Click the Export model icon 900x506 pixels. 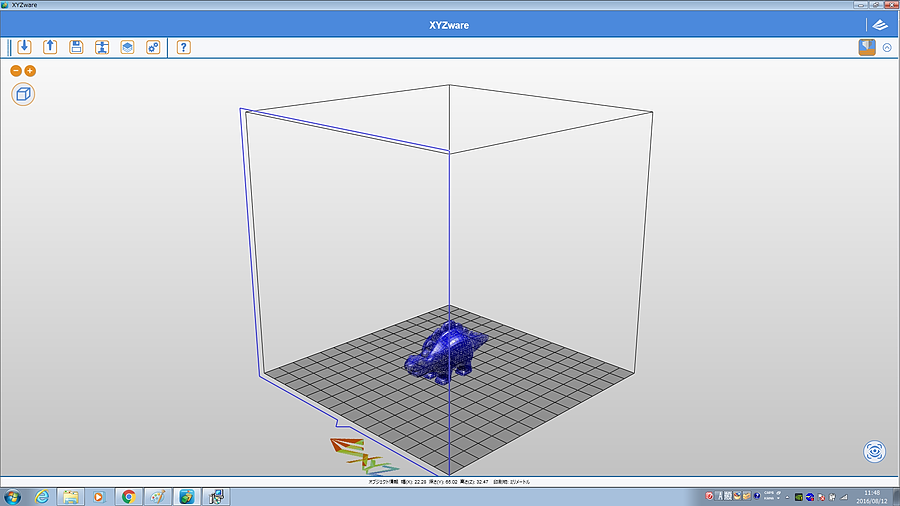point(50,47)
